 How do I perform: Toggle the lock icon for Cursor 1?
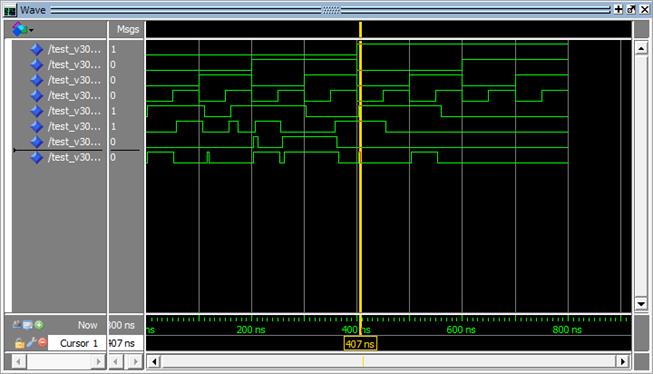(19, 343)
